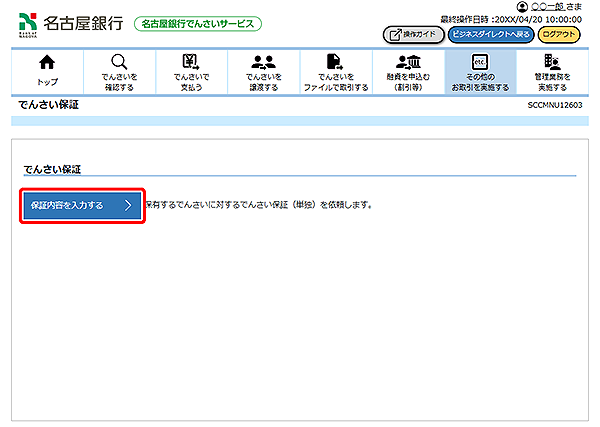This screenshot has width=600, height=427.
Task: Click the でんさい保証 section heading
Action: 52,169
